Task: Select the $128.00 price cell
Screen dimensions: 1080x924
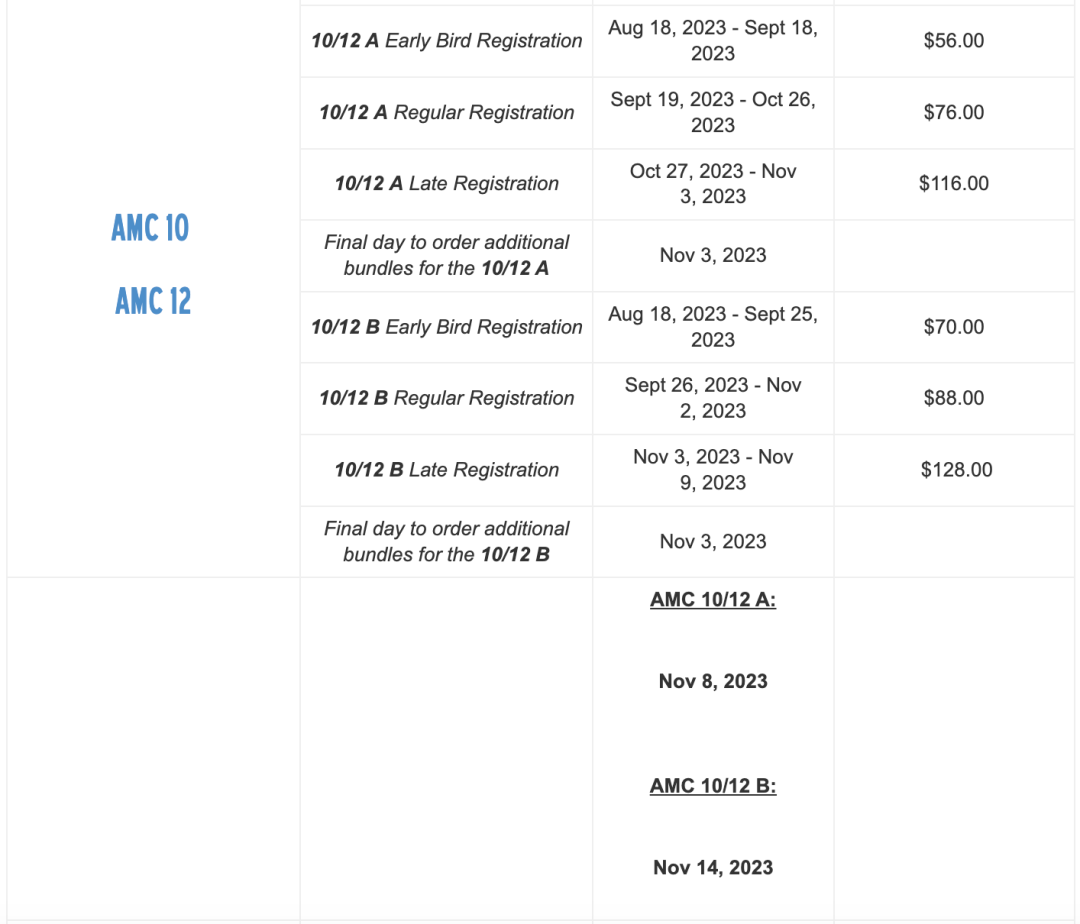Action: click(x=956, y=470)
